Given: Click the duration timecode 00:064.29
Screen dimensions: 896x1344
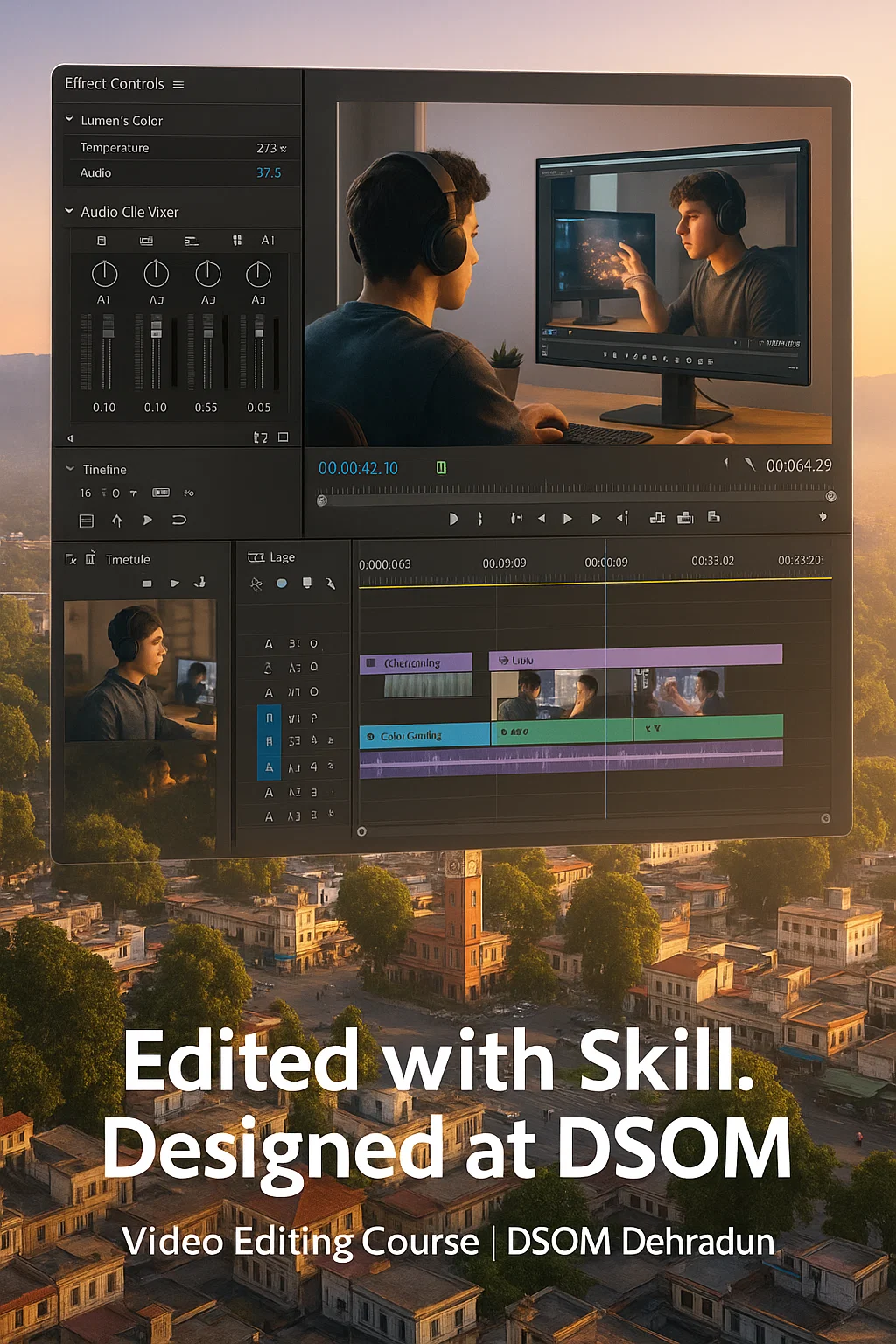Looking at the screenshot, I should (799, 465).
